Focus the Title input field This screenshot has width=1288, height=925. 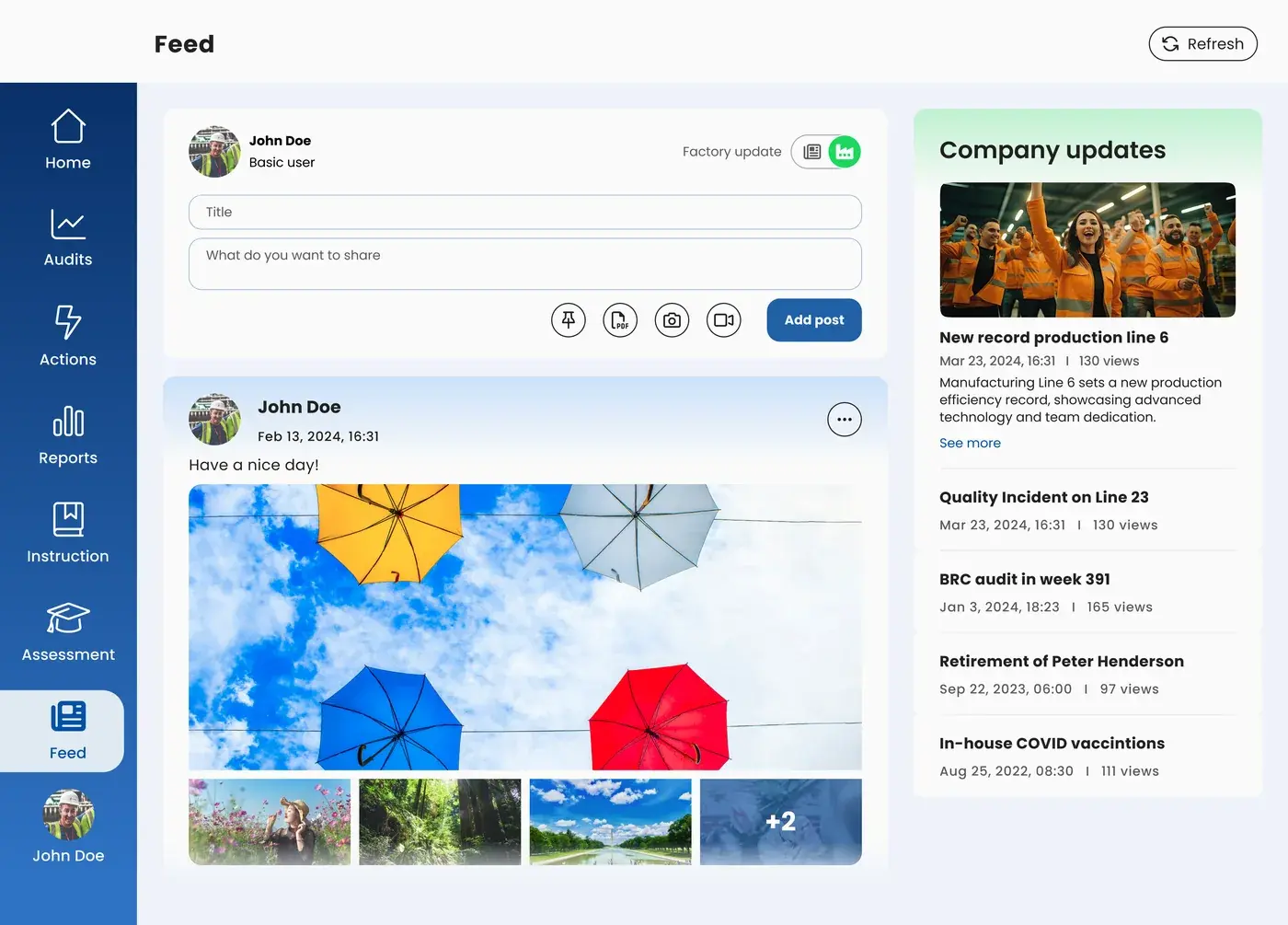pos(525,212)
